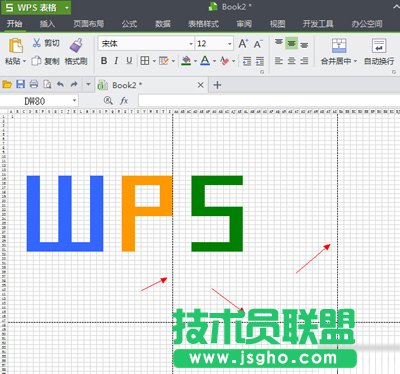Click the clear formatting eraser icon
Image resolution: width=400 pixels, height=374 pixels.
click(225, 61)
